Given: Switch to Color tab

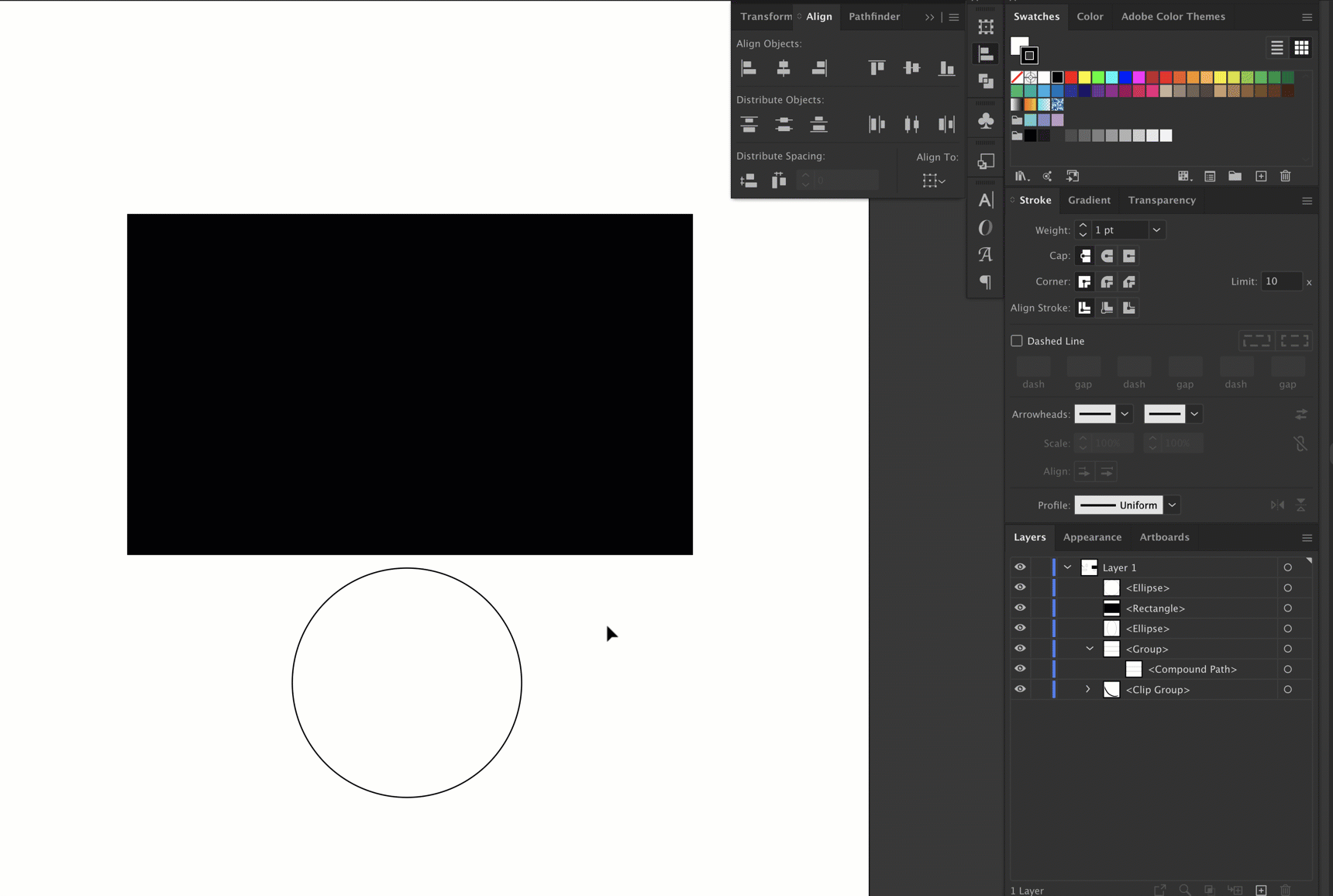Looking at the screenshot, I should (1090, 16).
